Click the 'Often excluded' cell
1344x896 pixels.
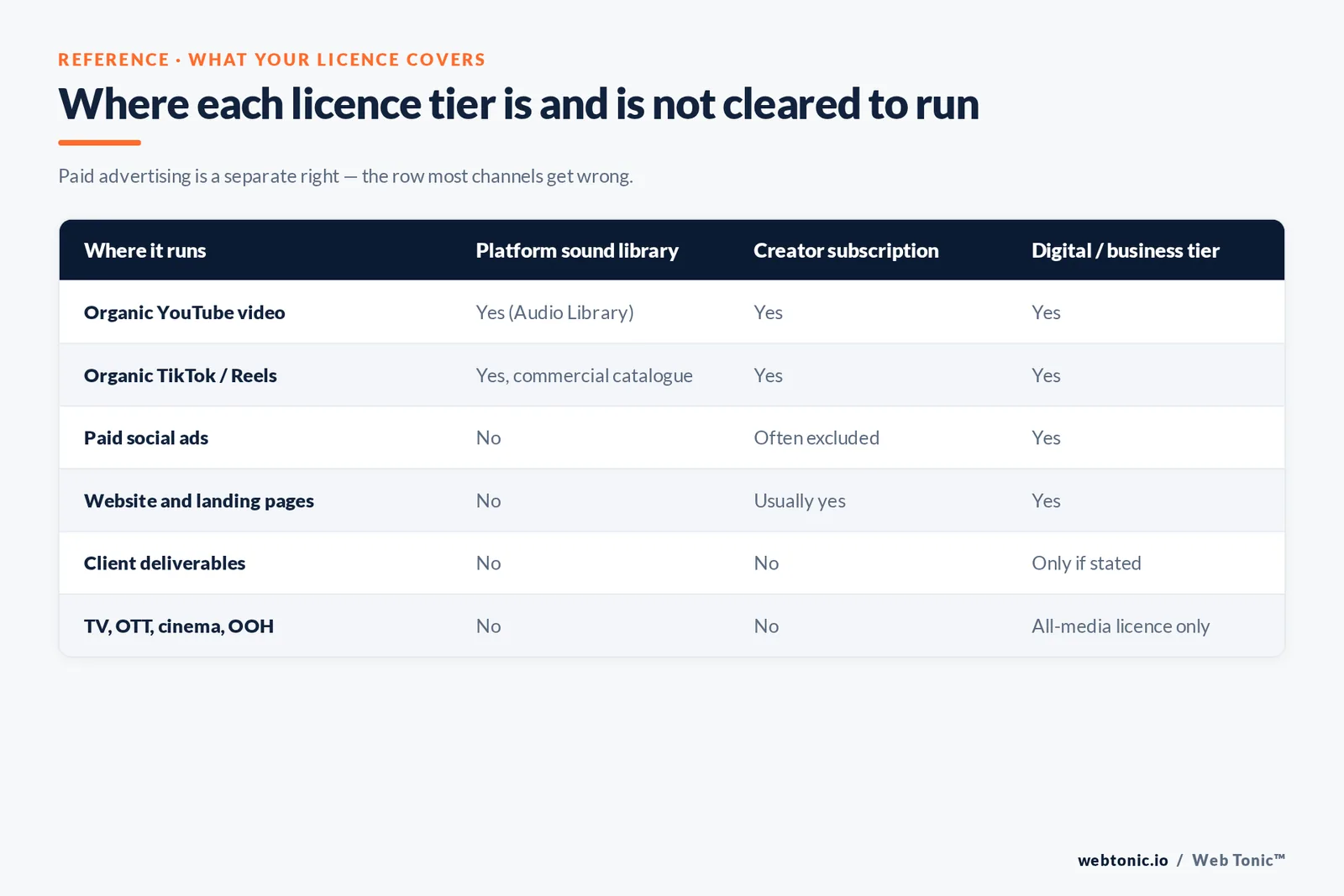(x=816, y=438)
